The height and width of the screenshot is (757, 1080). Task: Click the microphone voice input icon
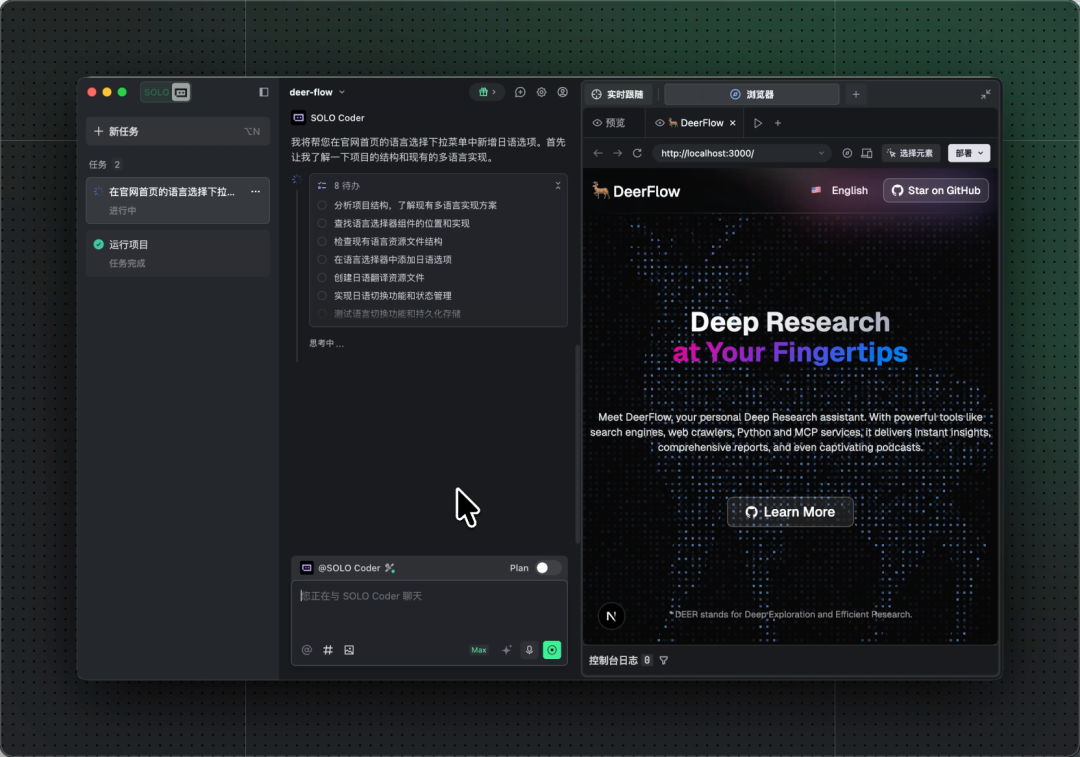pyautogui.click(x=529, y=650)
